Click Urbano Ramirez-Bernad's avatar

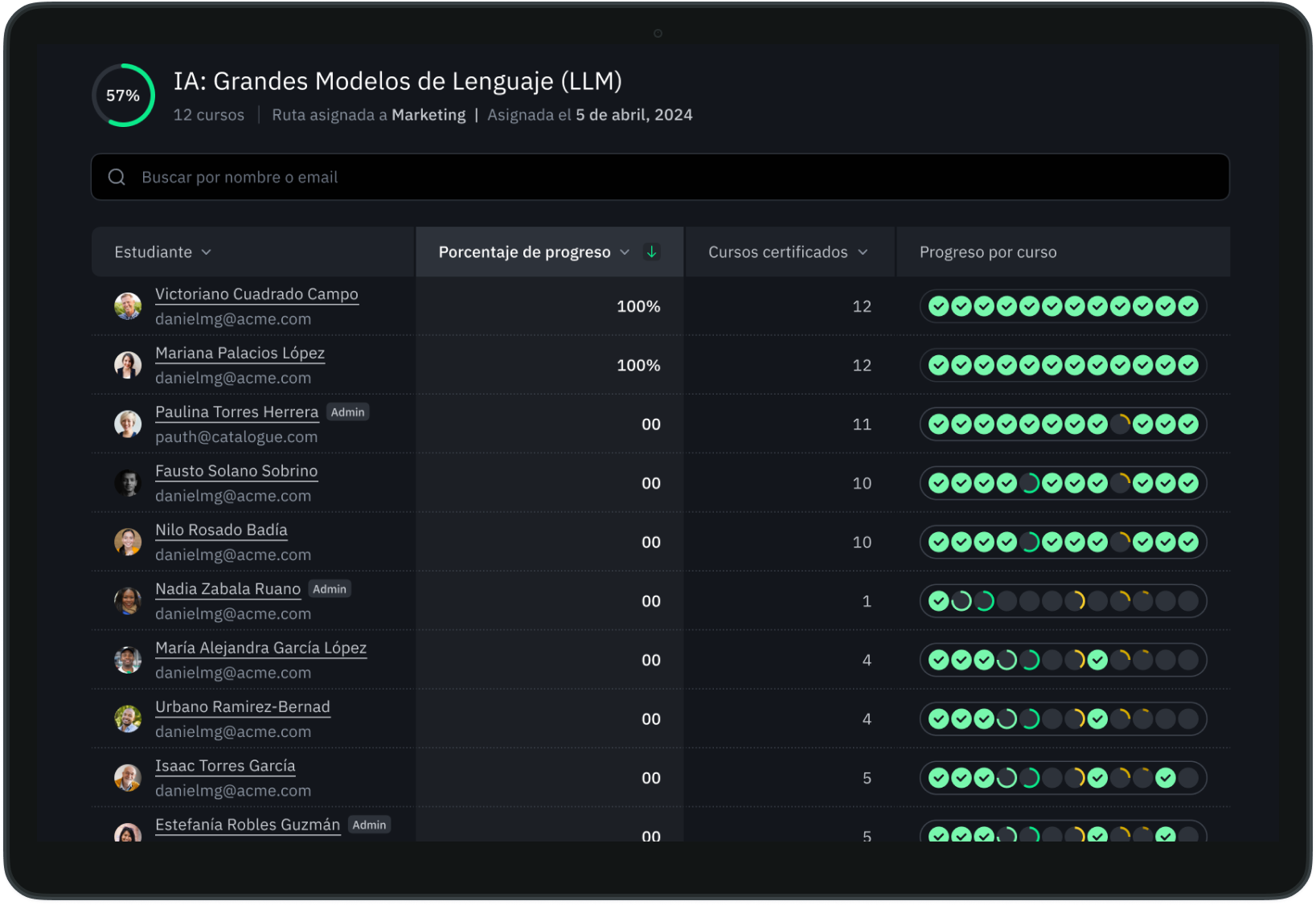click(x=128, y=719)
